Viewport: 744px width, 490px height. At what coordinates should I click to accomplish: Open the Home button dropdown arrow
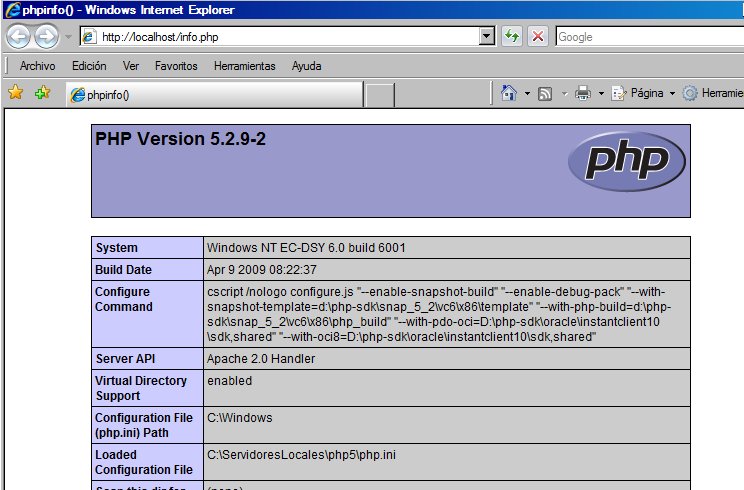[527, 93]
